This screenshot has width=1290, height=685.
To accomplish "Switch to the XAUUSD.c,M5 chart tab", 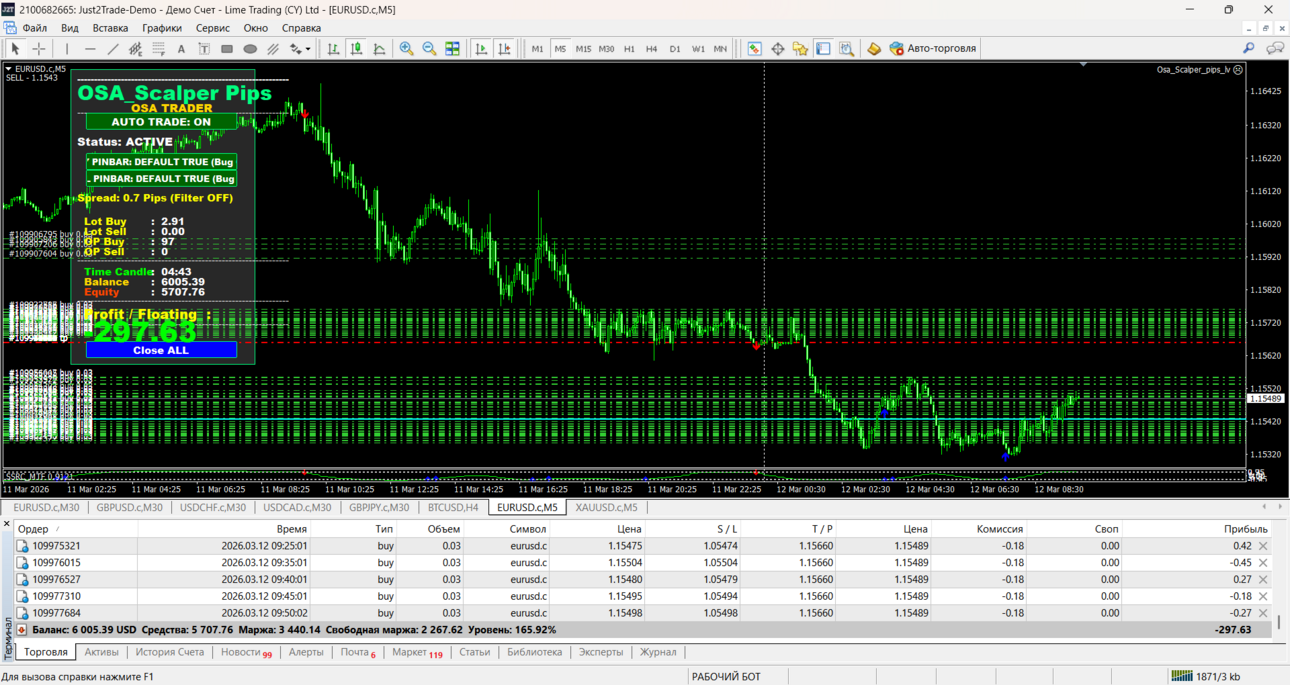I will click(x=606, y=507).
